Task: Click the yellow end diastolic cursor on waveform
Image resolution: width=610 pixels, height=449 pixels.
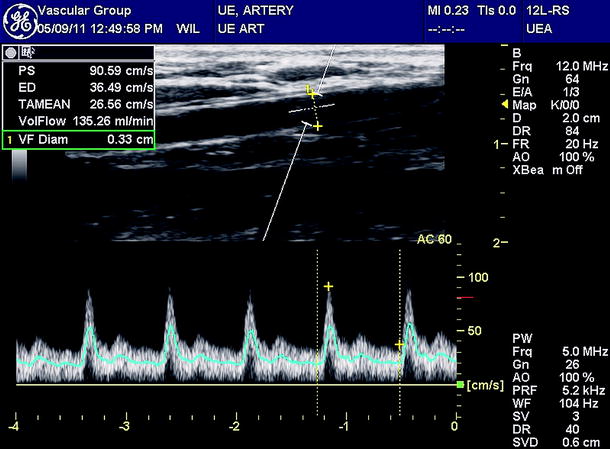Action: 399,345
